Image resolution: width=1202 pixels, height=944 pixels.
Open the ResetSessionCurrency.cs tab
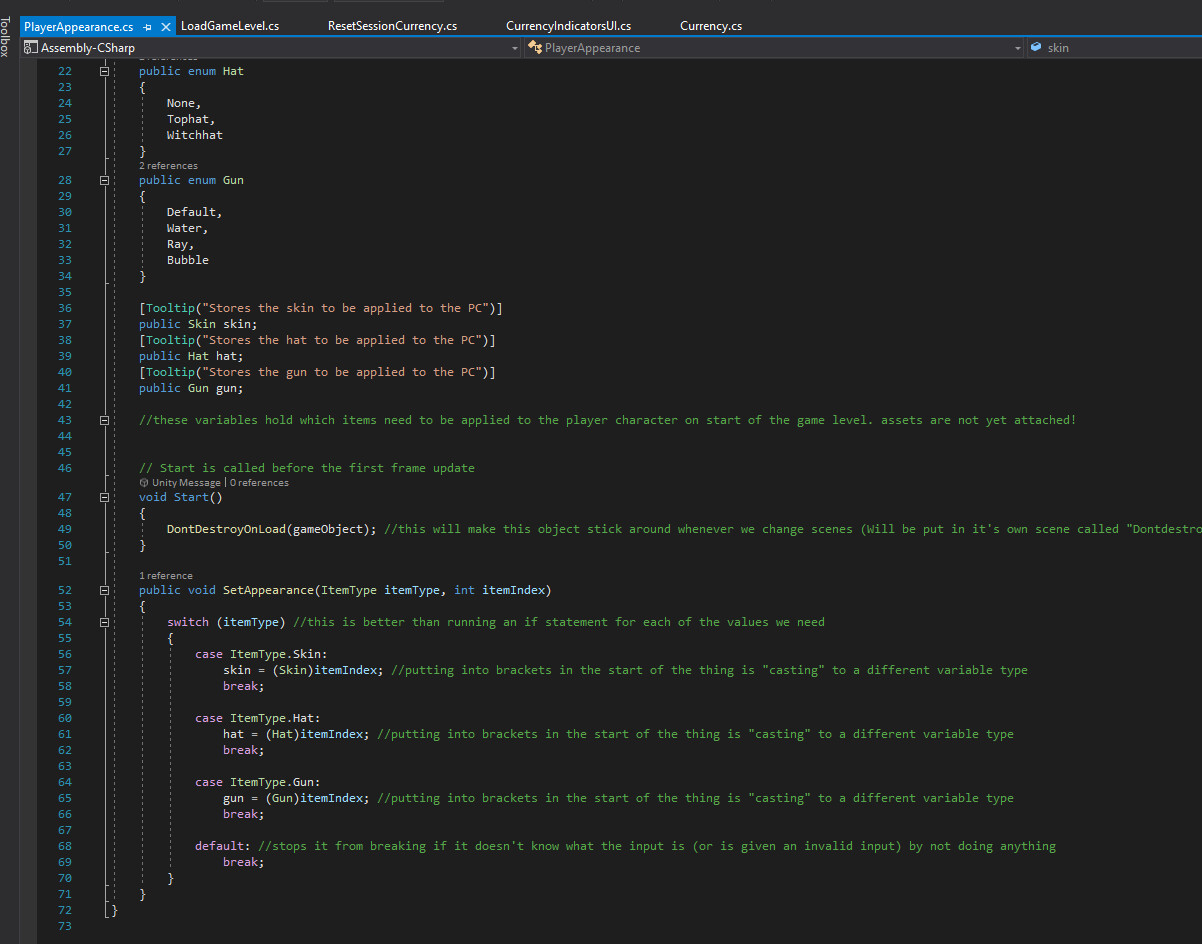(x=392, y=26)
